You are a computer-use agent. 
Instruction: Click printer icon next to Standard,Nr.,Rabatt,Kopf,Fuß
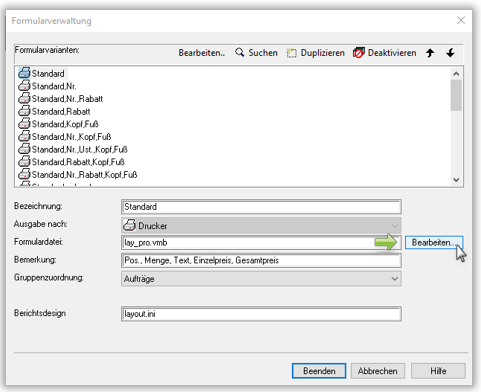[x=24, y=174]
